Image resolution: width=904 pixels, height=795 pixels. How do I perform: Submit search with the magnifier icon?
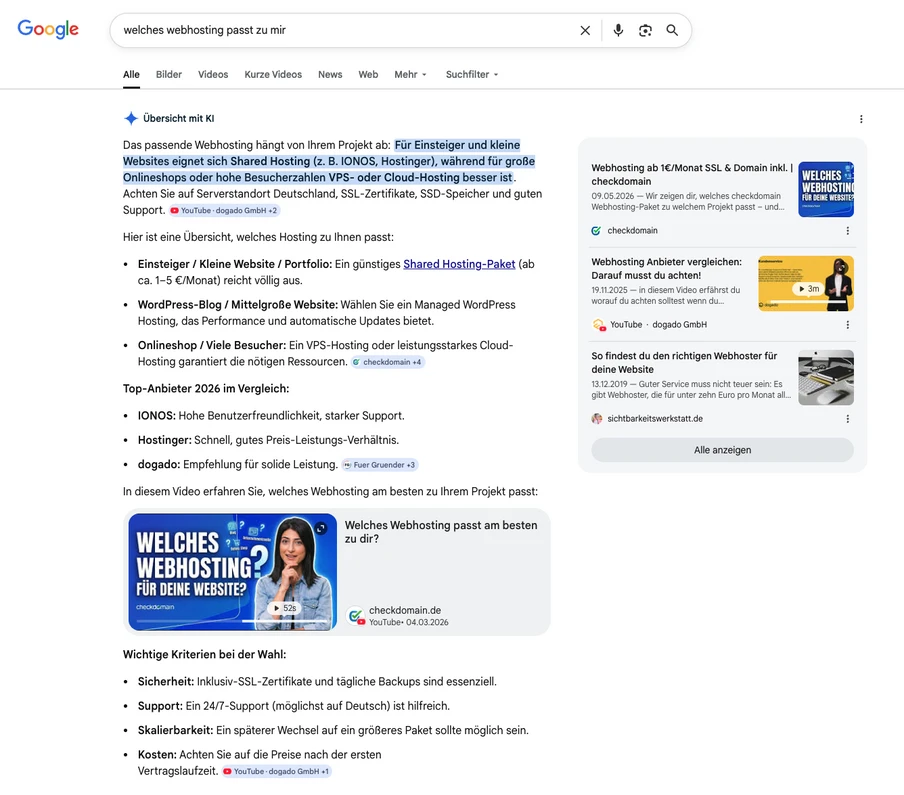(x=672, y=30)
